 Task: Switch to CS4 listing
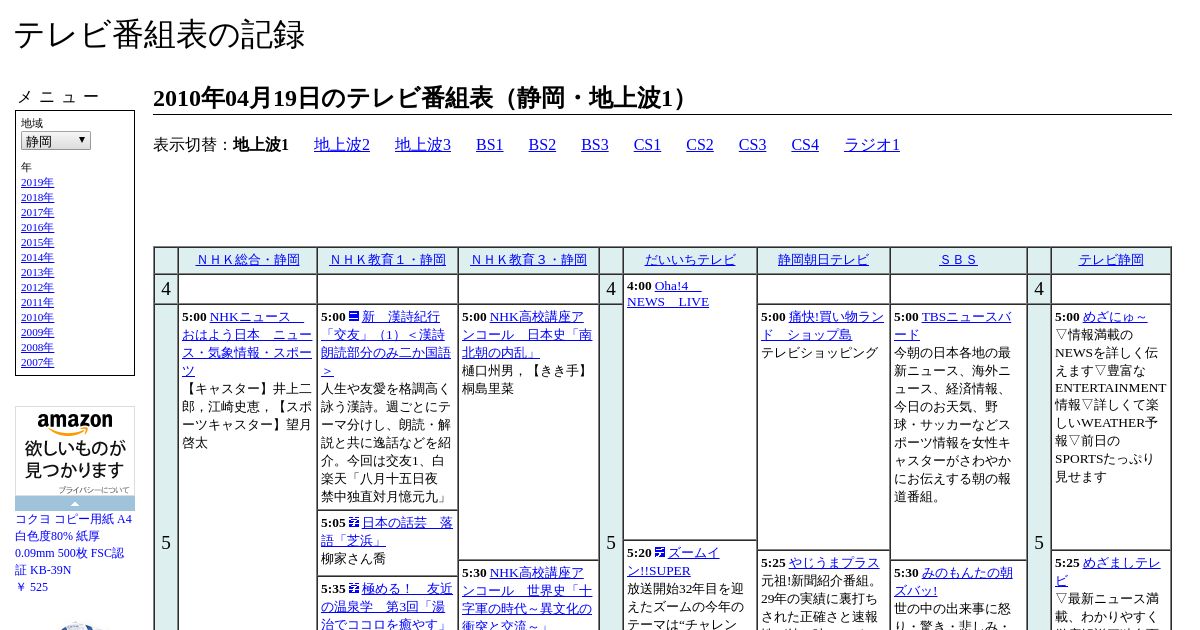coord(805,145)
